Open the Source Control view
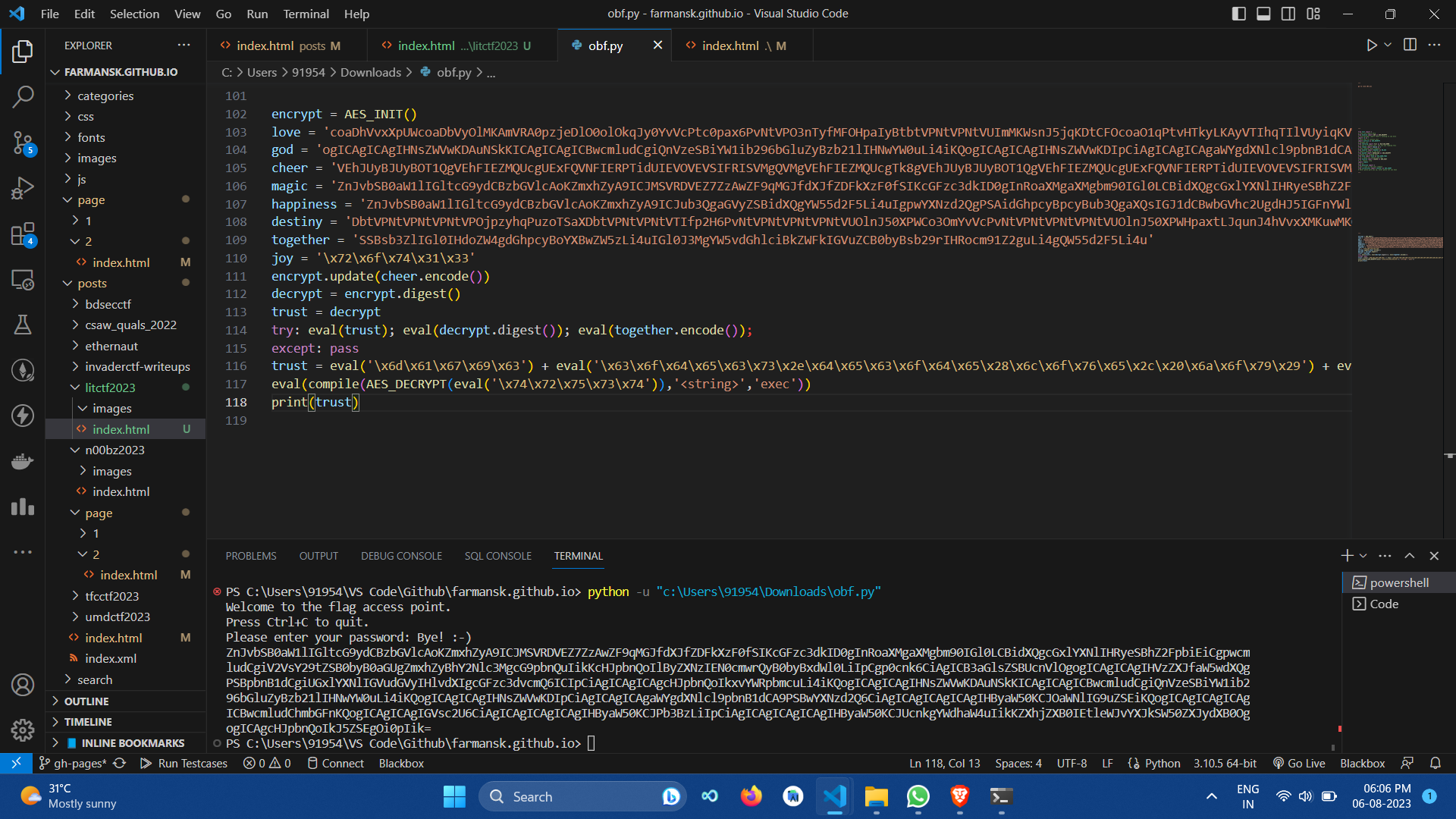Image resolution: width=1456 pixels, height=819 pixels. (23, 142)
